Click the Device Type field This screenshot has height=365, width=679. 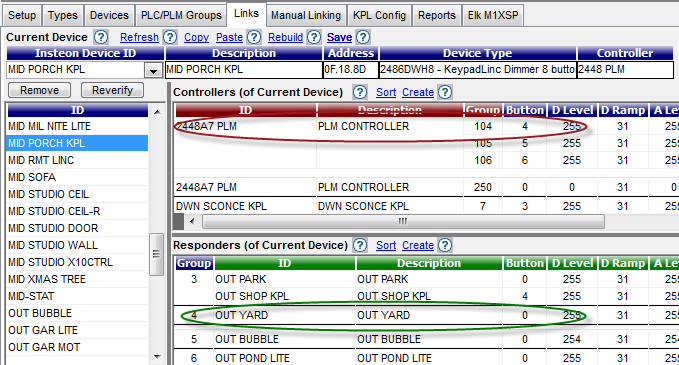[478, 70]
